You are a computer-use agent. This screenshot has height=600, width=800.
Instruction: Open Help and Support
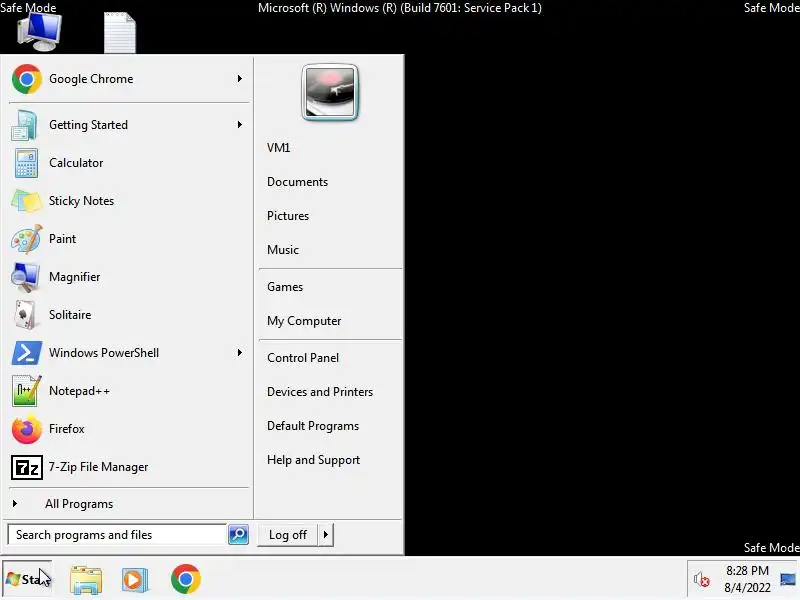coord(313,460)
